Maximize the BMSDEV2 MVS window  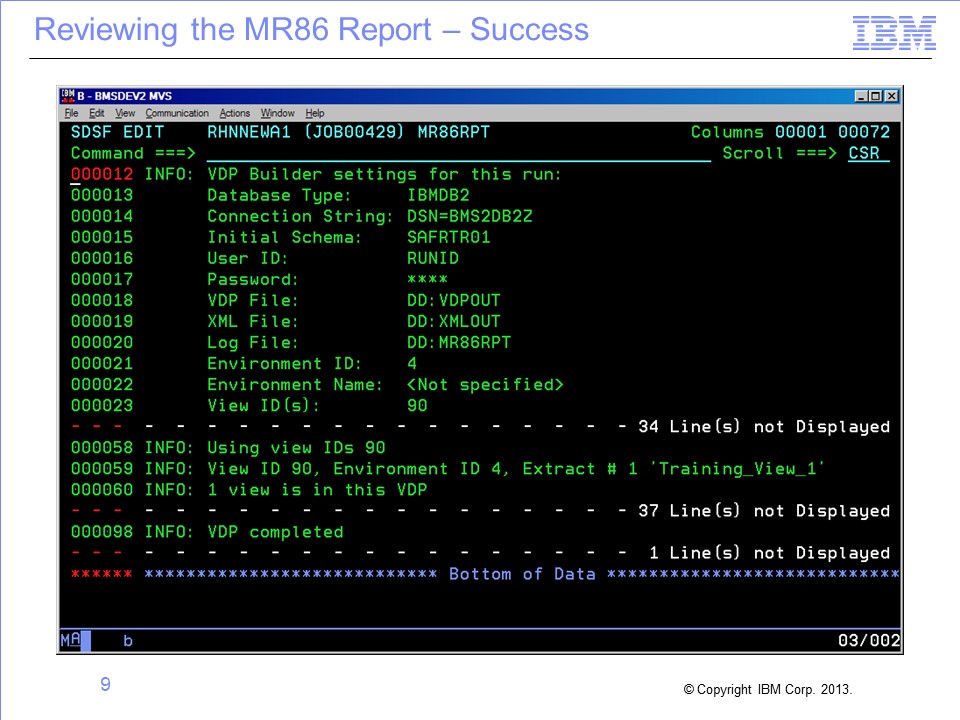(876, 96)
